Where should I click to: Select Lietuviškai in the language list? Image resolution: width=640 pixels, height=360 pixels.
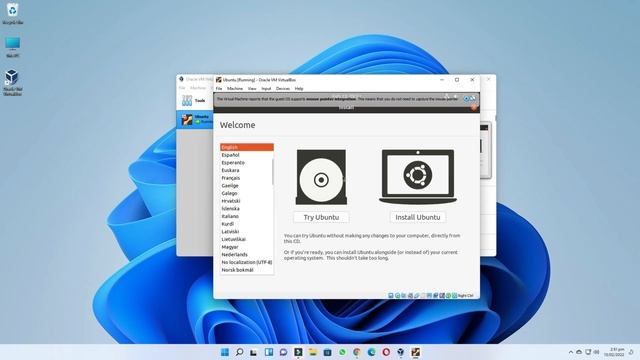click(247, 239)
